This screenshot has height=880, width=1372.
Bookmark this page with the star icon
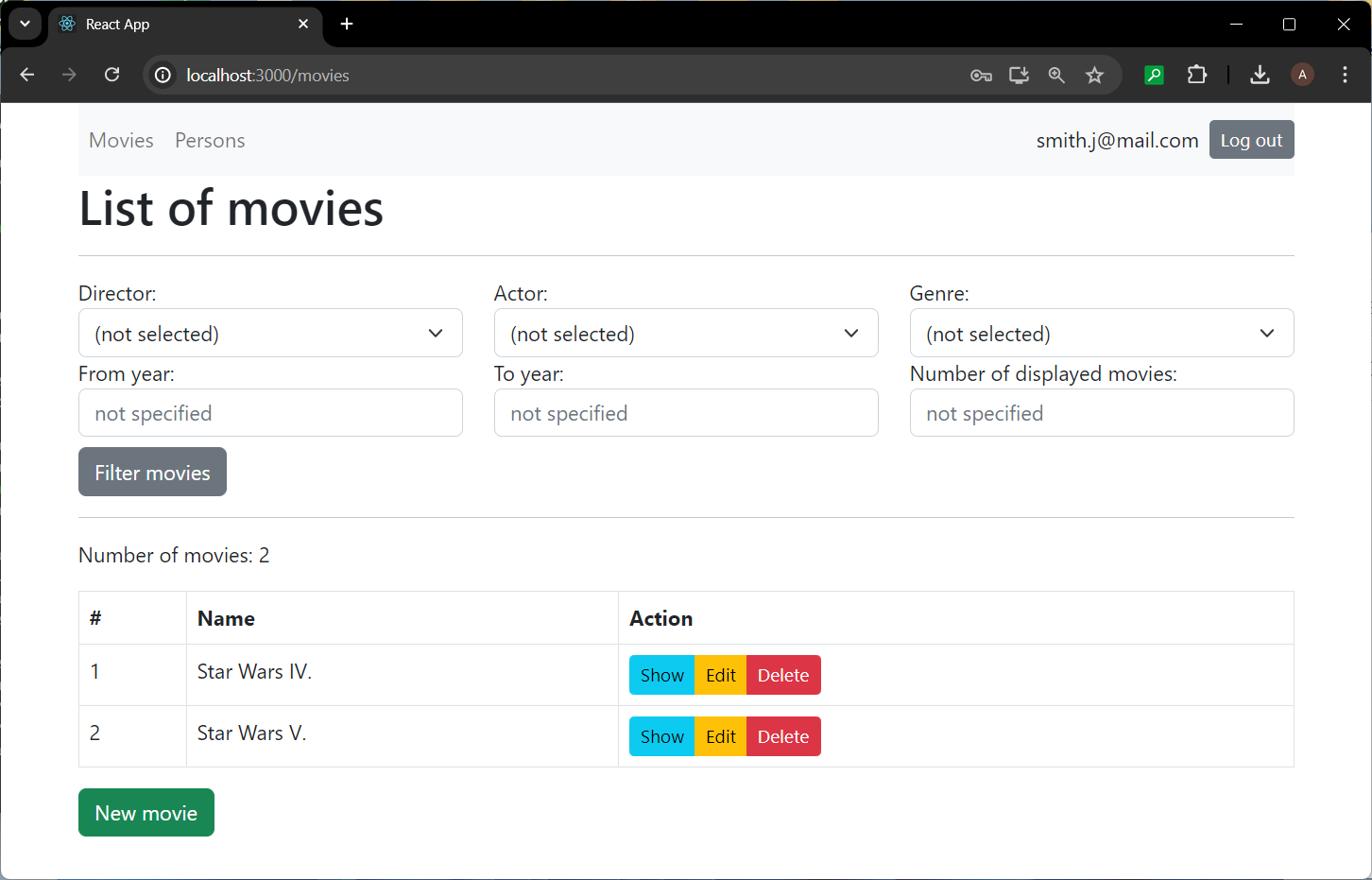point(1094,75)
